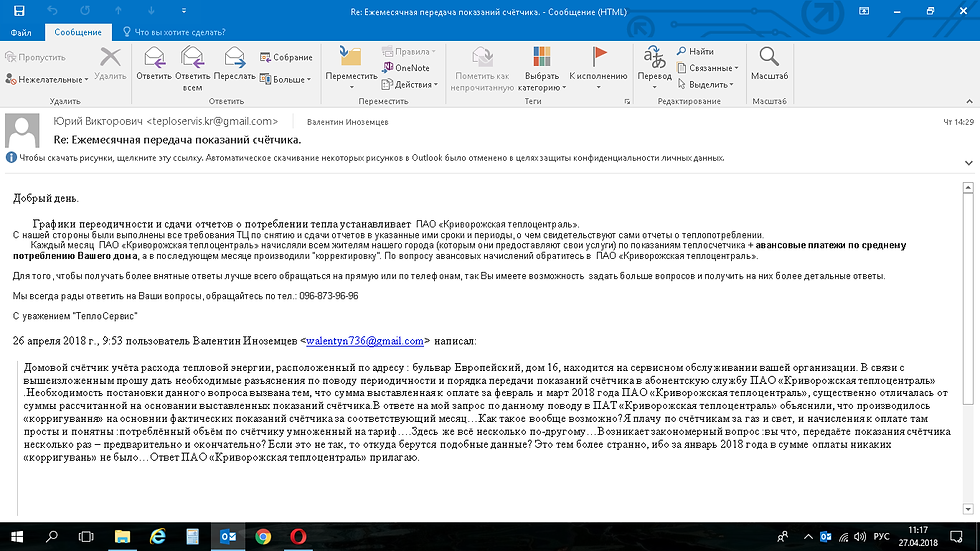
Task: Go to the previous item with the up arrow
Action: click(118, 11)
